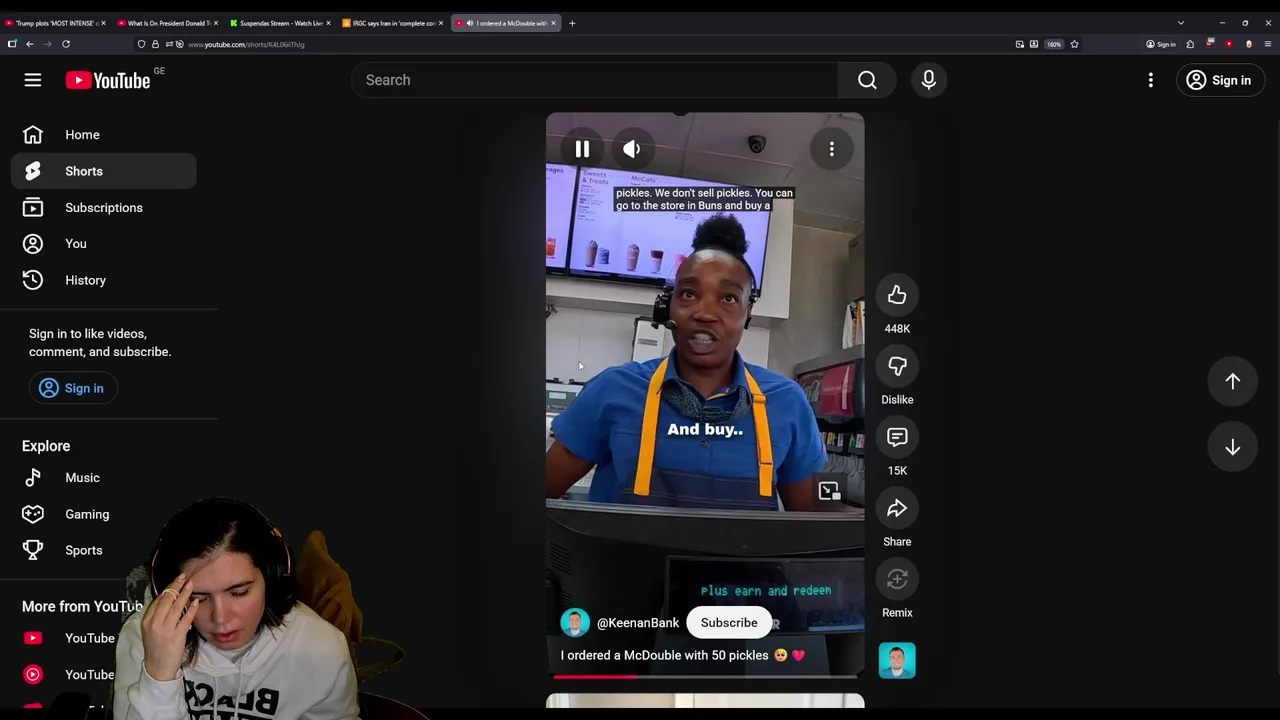Click the padlock site information icon

(155, 44)
